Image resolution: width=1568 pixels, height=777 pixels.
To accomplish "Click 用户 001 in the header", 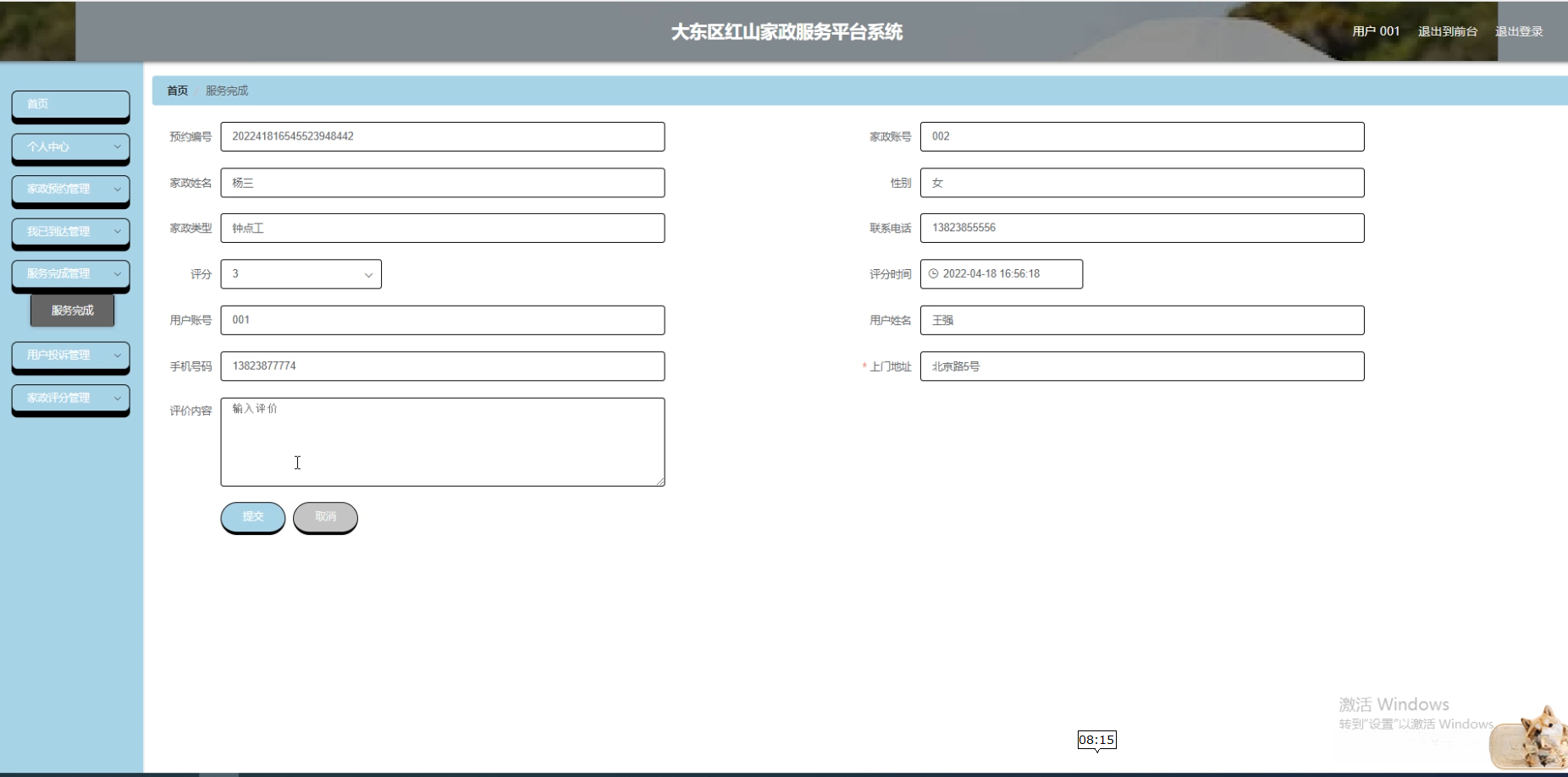I will coord(1376,31).
